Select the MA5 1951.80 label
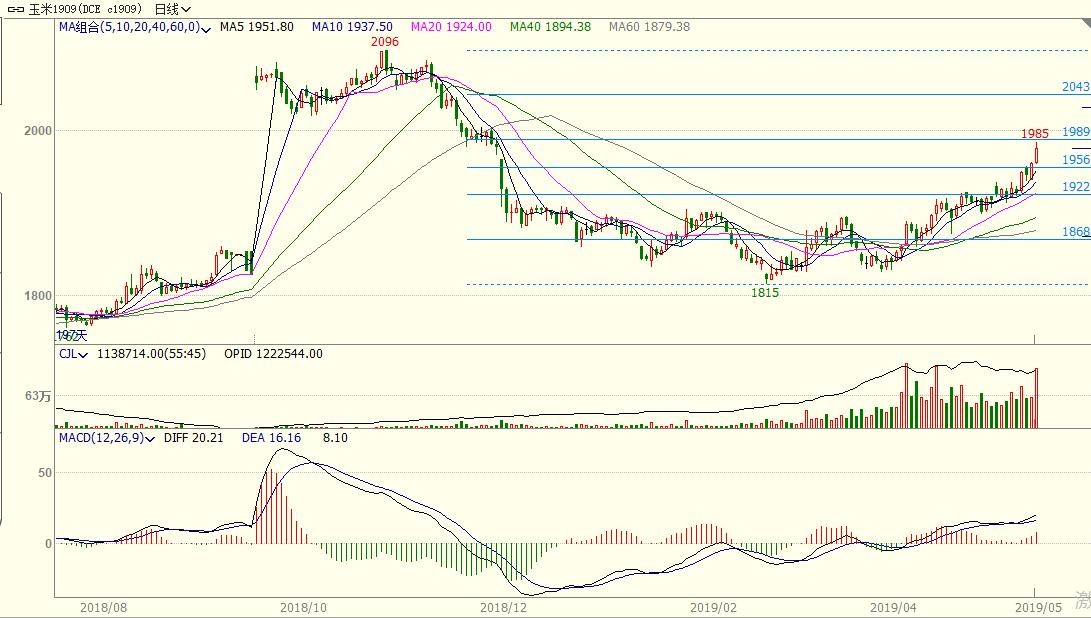 (256, 27)
